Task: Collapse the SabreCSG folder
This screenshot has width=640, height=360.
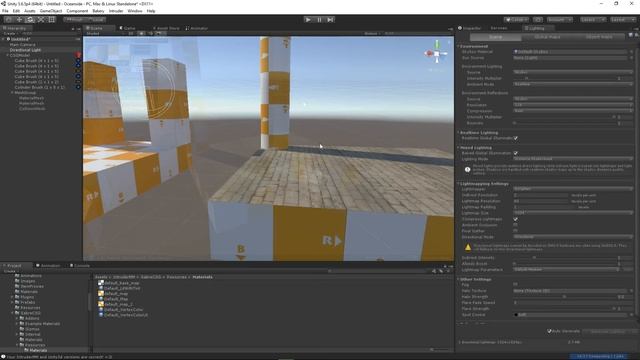Action: tap(12, 313)
